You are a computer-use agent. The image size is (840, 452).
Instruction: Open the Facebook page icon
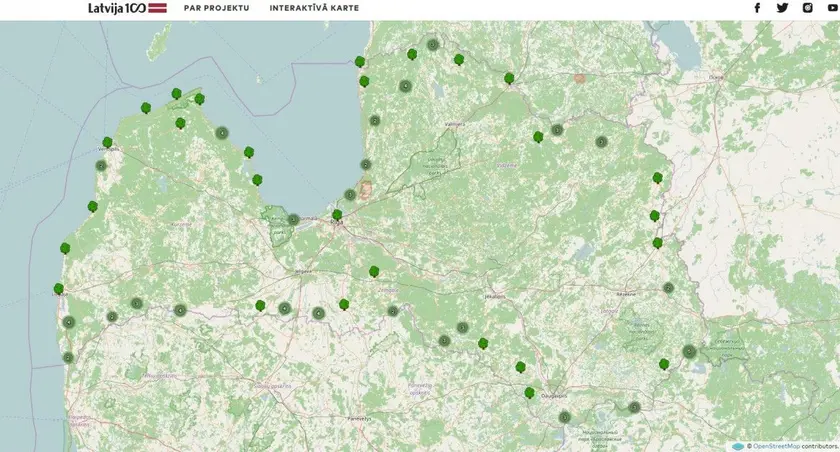click(x=757, y=8)
